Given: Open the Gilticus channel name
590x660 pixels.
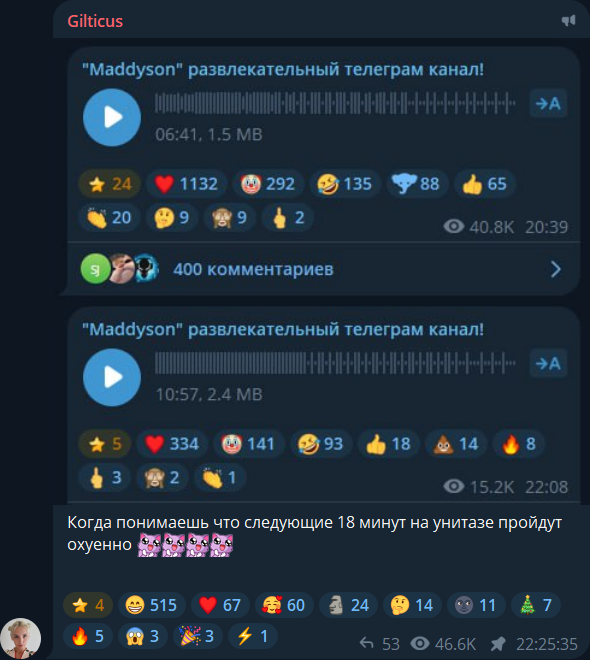Looking at the screenshot, I should [x=95, y=21].
